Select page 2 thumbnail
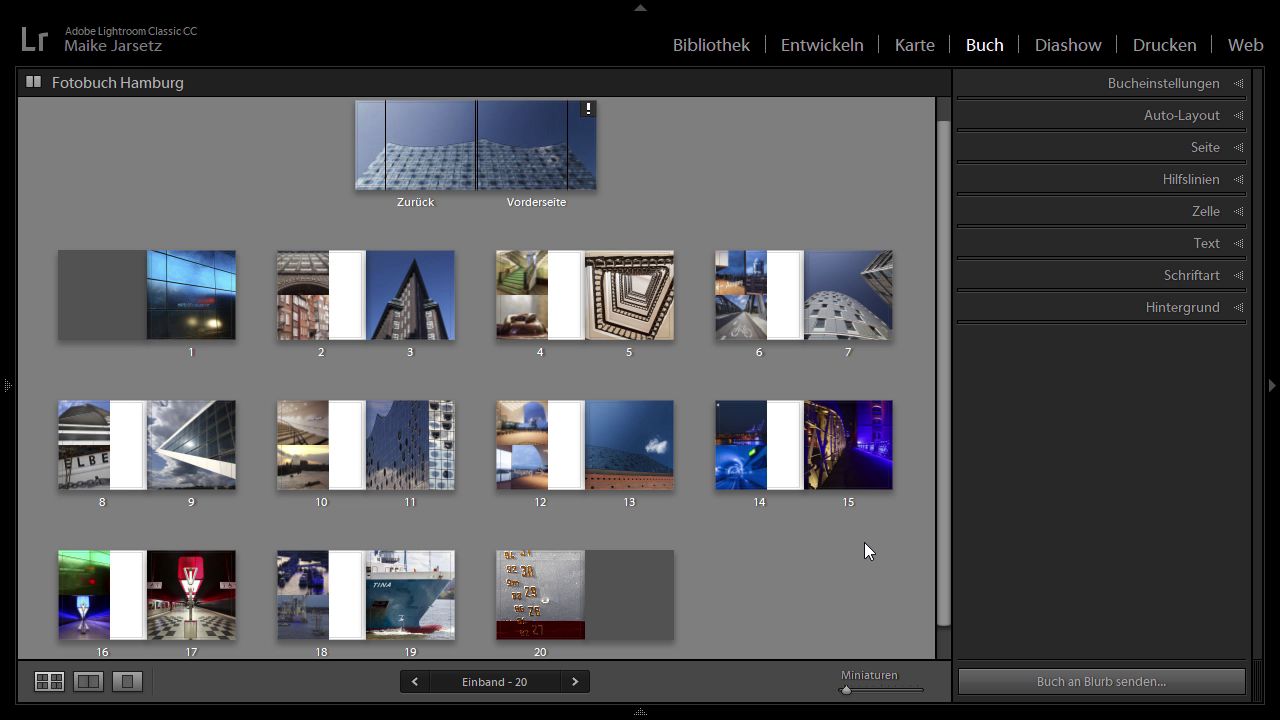The height and width of the screenshot is (720, 1280). pos(321,295)
